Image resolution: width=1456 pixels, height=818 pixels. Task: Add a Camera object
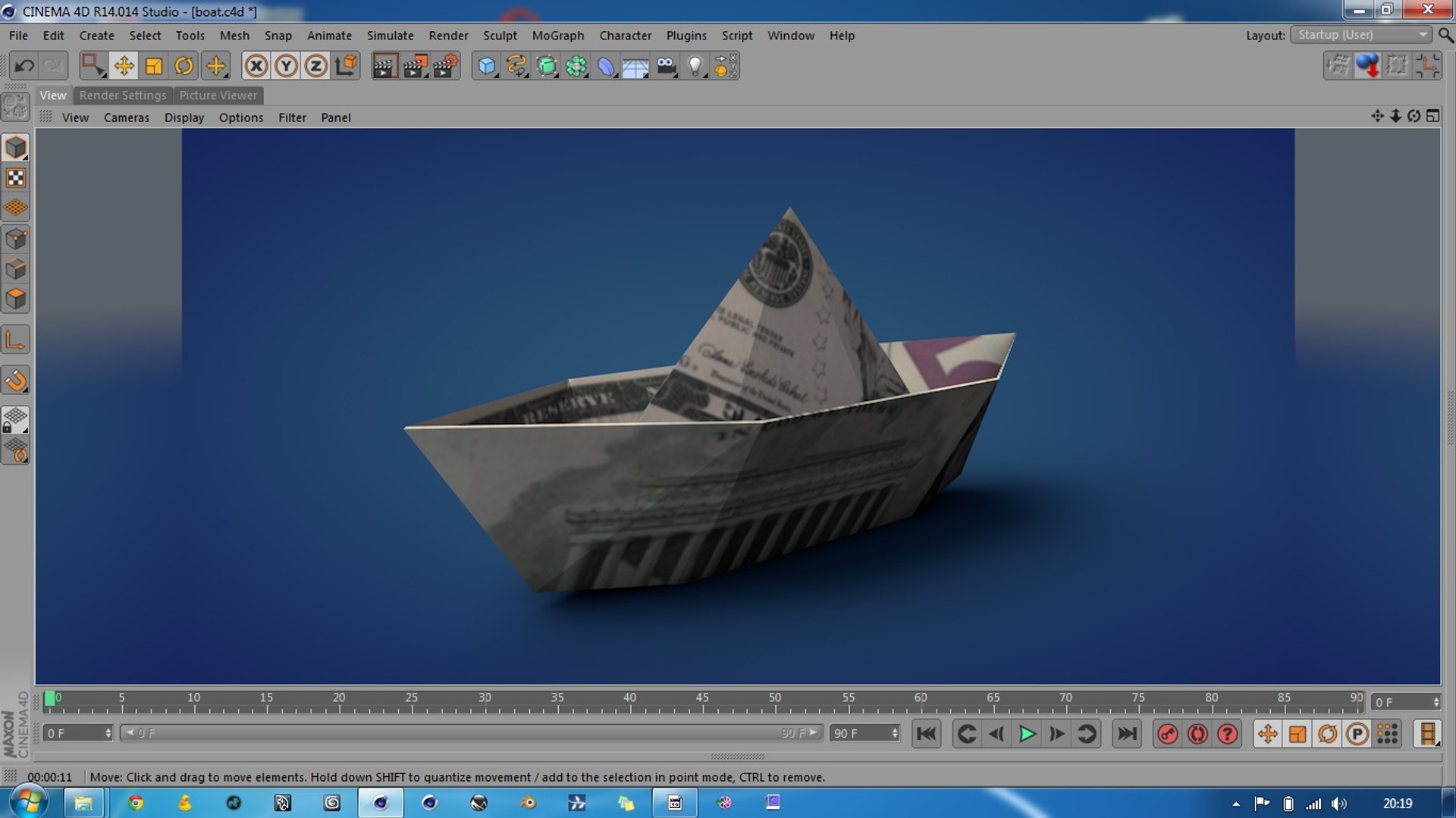pyautogui.click(x=667, y=66)
